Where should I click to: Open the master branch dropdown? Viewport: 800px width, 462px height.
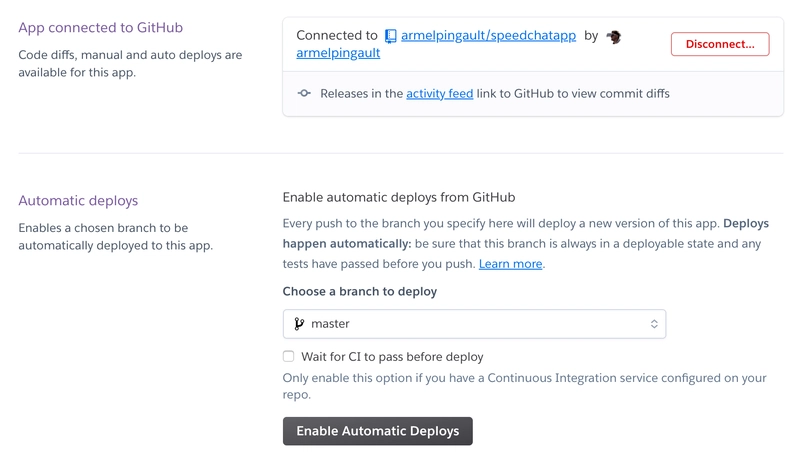tap(474, 324)
